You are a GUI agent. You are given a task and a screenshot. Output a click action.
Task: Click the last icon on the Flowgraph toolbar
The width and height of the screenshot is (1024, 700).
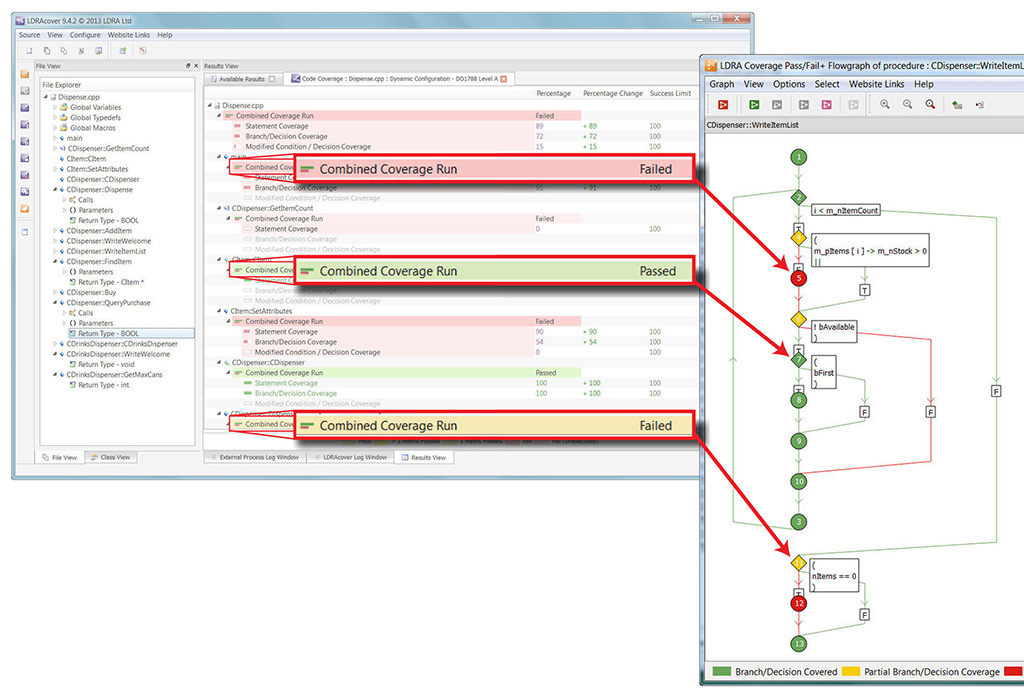(x=980, y=104)
